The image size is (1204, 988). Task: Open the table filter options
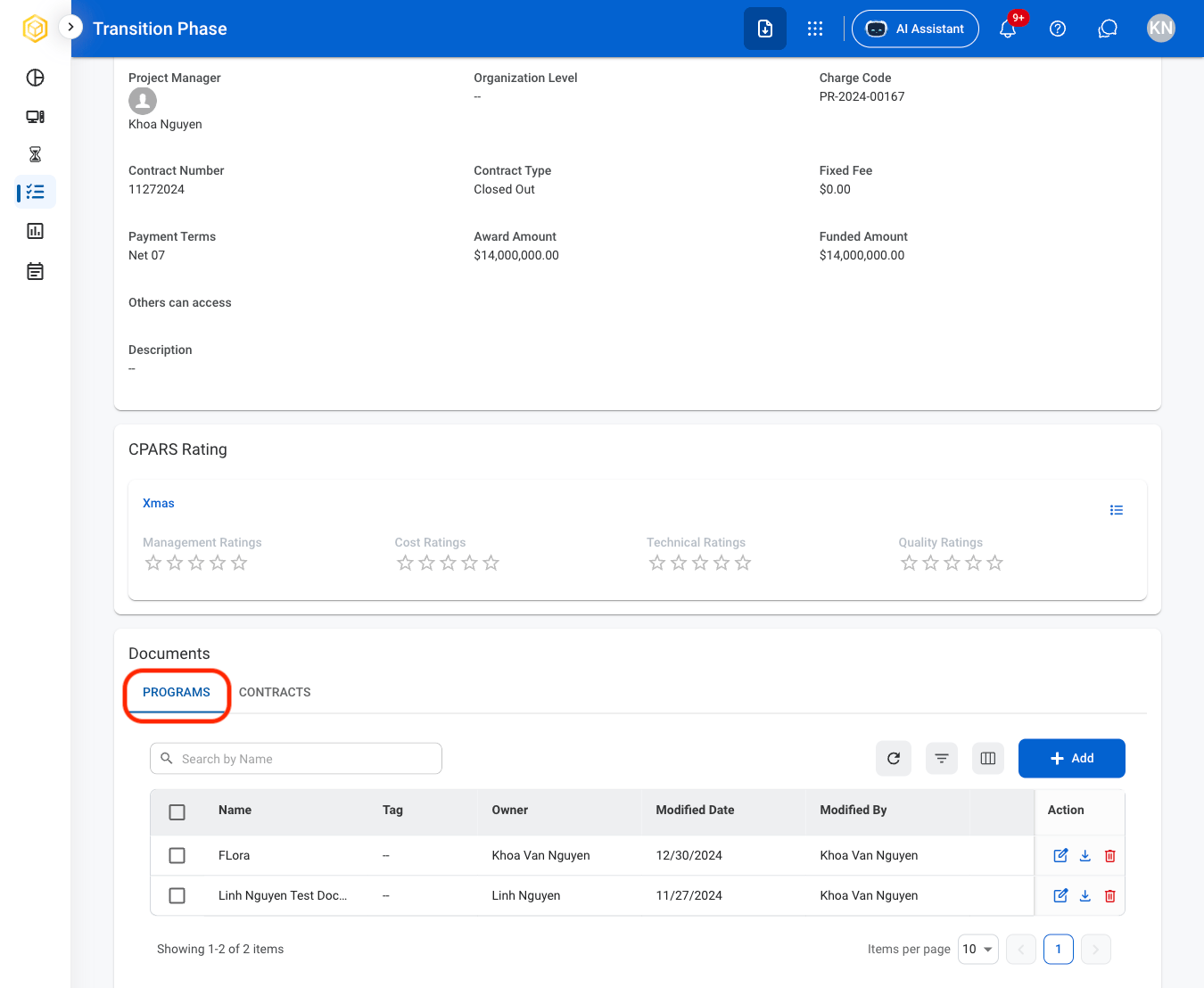(x=942, y=759)
